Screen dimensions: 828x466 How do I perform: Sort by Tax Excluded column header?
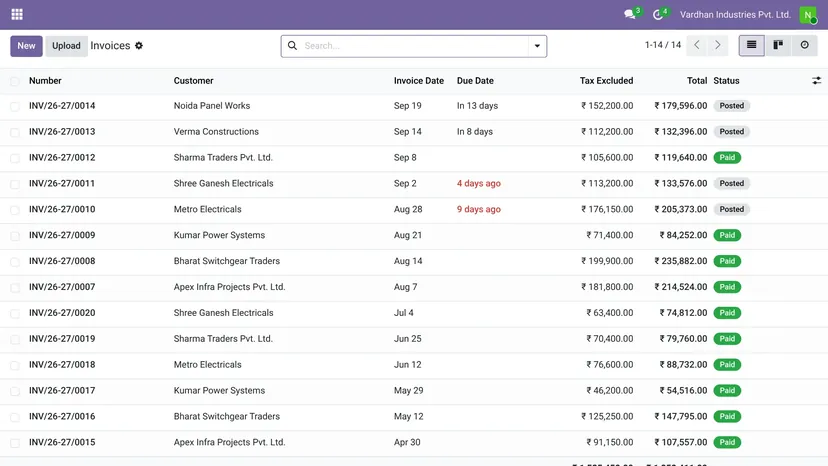[606, 81]
